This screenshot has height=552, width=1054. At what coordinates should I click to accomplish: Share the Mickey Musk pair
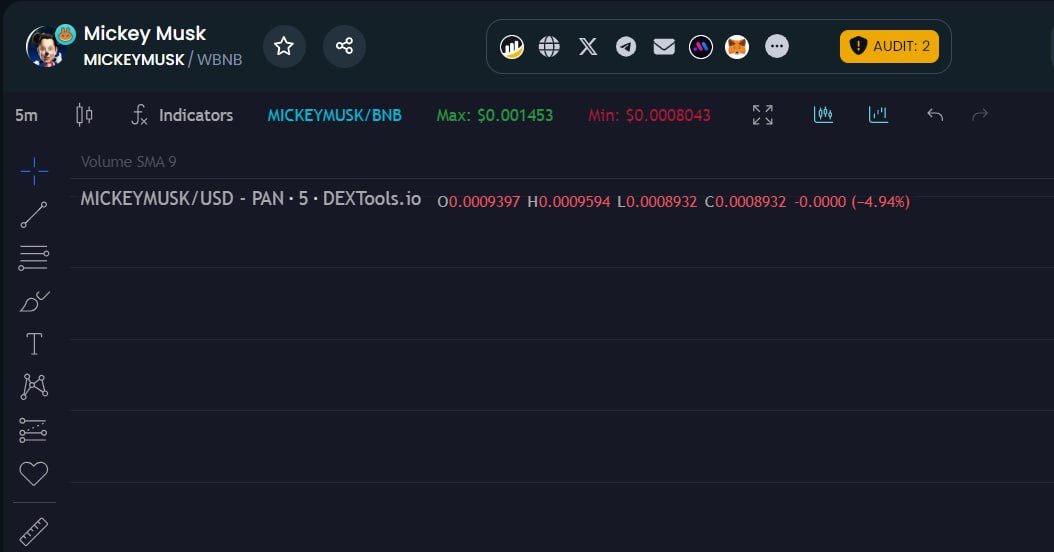344,46
